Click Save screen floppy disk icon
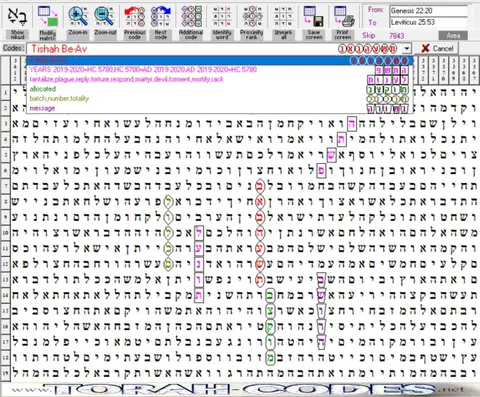 click(314, 22)
